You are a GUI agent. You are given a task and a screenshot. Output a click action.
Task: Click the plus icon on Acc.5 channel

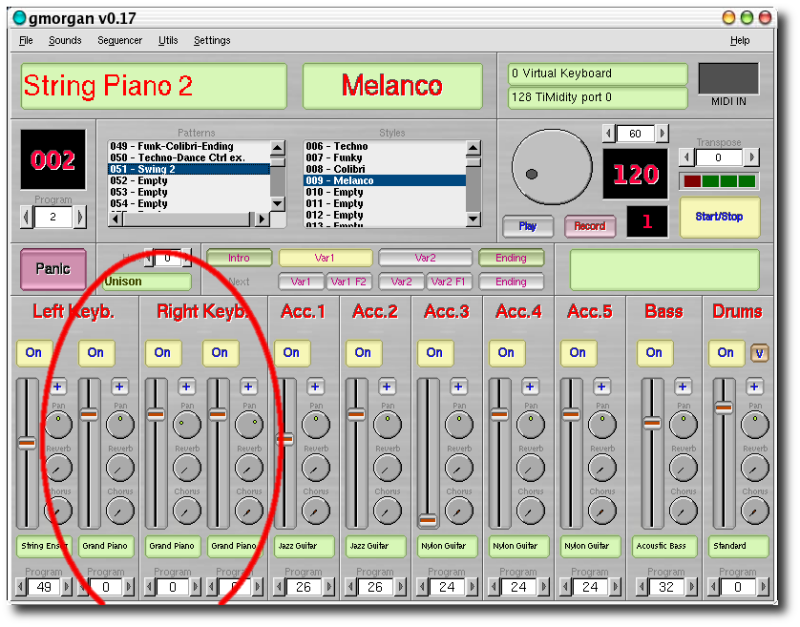pos(602,387)
